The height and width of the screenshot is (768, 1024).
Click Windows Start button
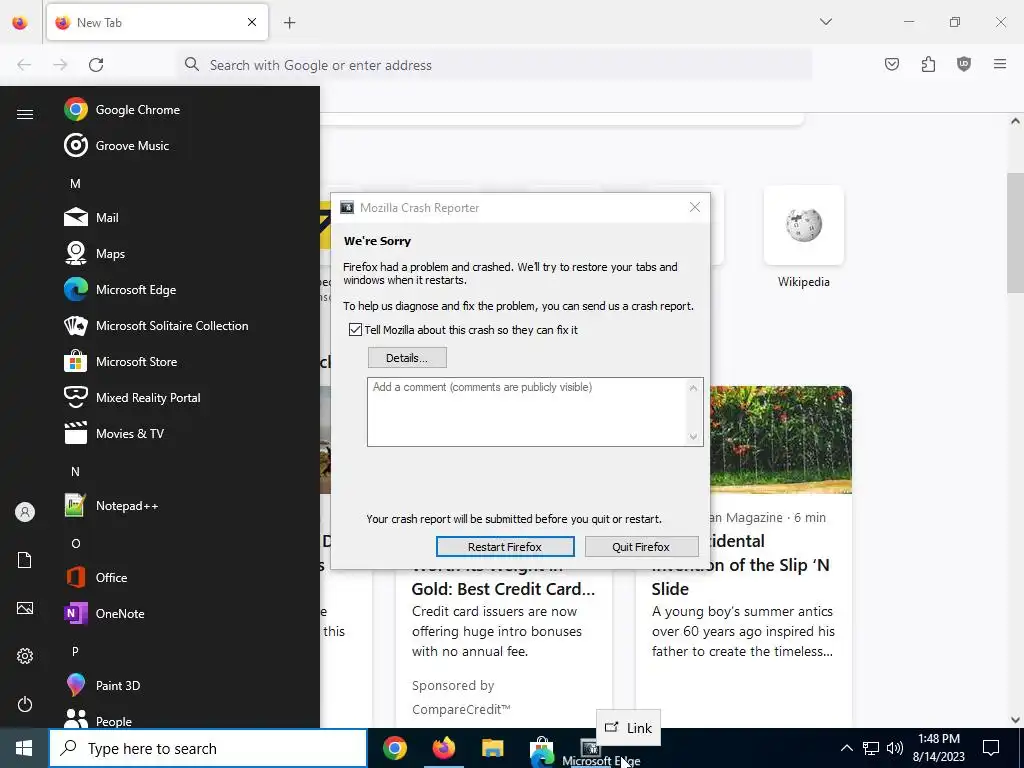pyautogui.click(x=24, y=748)
